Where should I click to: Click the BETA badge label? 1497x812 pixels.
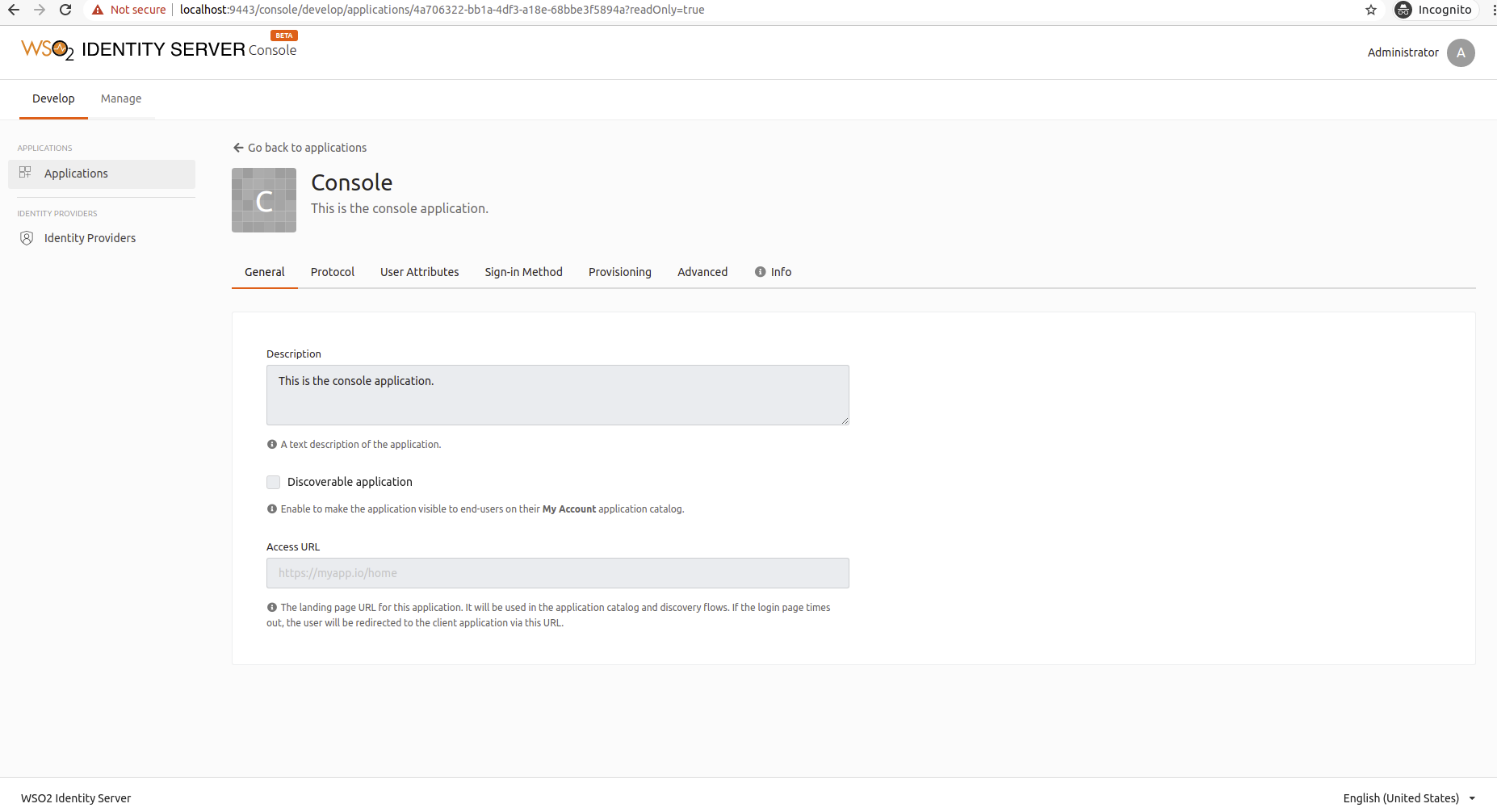(x=284, y=36)
